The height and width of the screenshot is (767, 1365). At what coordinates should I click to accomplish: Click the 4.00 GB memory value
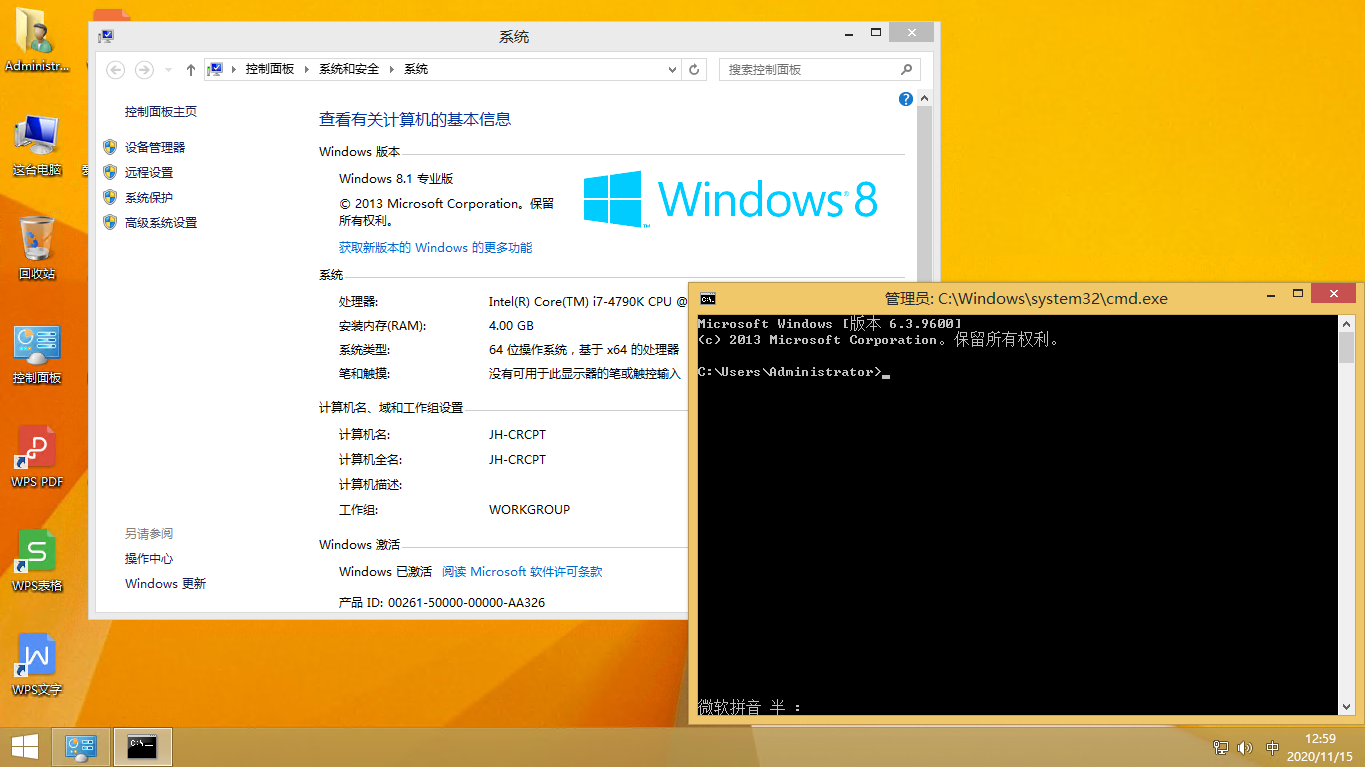(511, 326)
